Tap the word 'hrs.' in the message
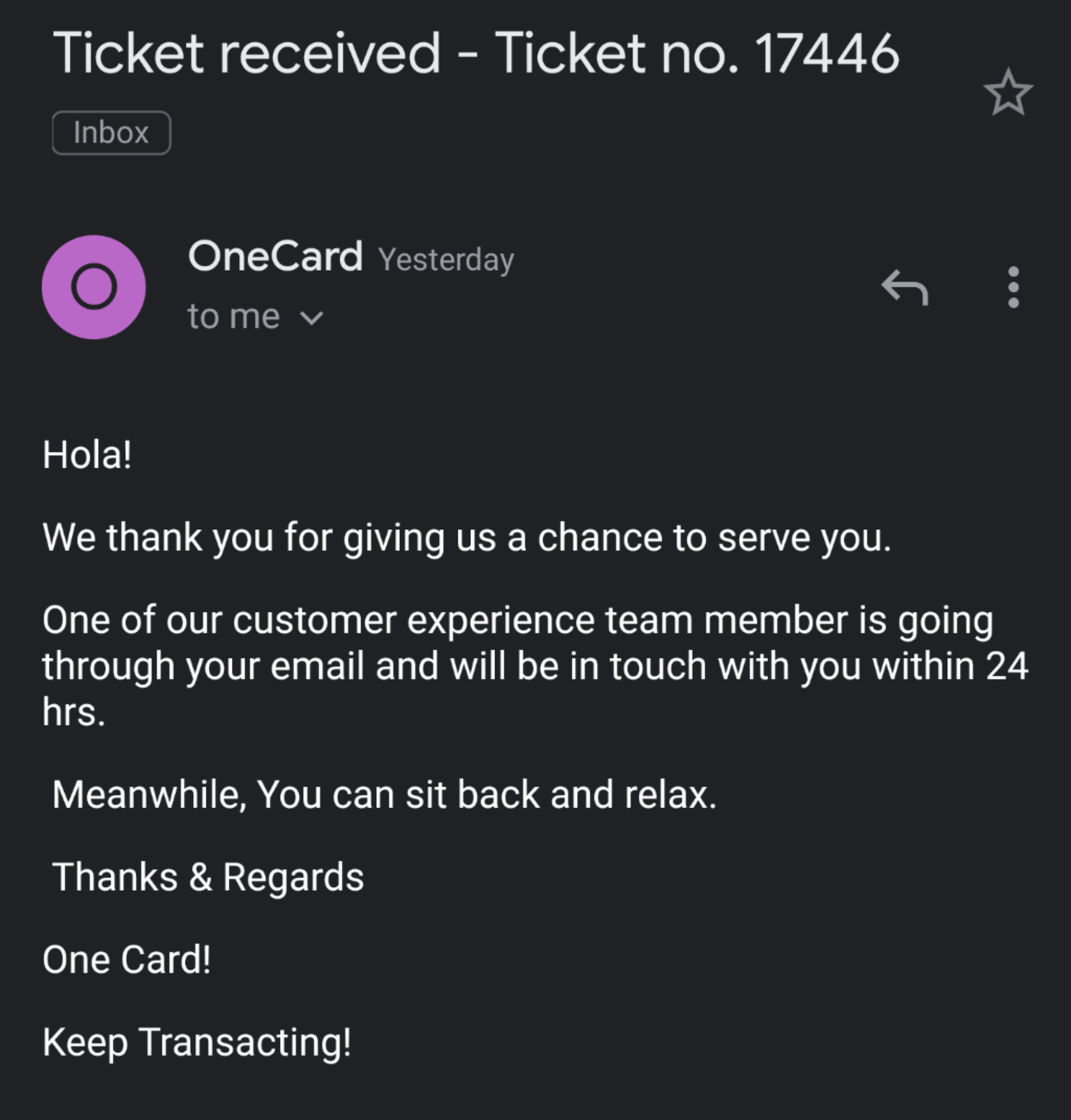 (x=74, y=713)
